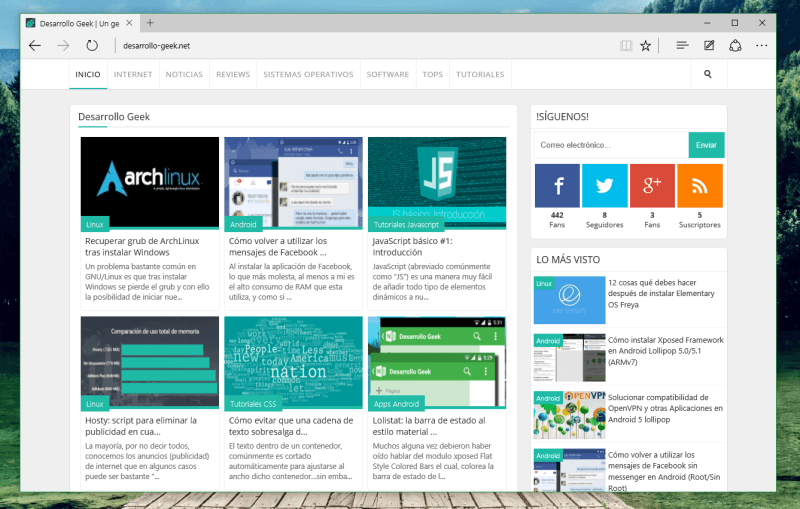Open the Facebook fans tile
The height and width of the screenshot is (509, 800).
(557, 186)
